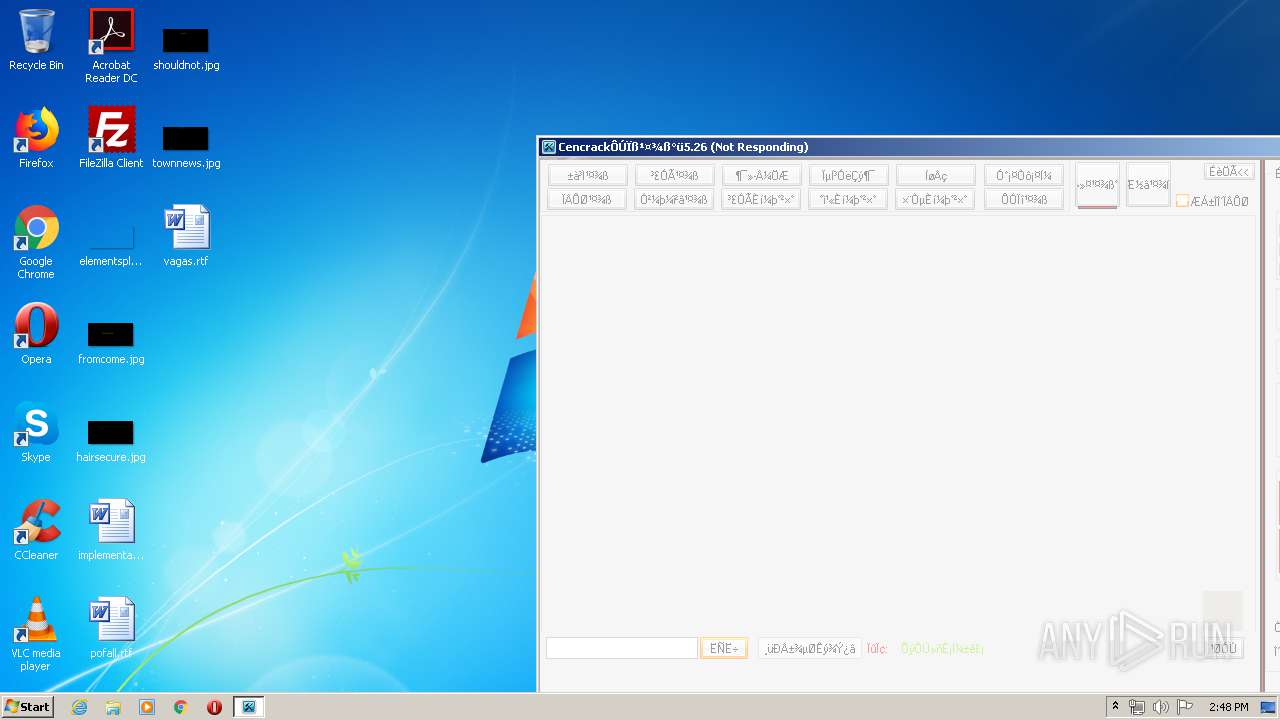Viewport: 1280px width, 720px height.
Task: Launch VLC media player shortcut
Action: (36, 634)
